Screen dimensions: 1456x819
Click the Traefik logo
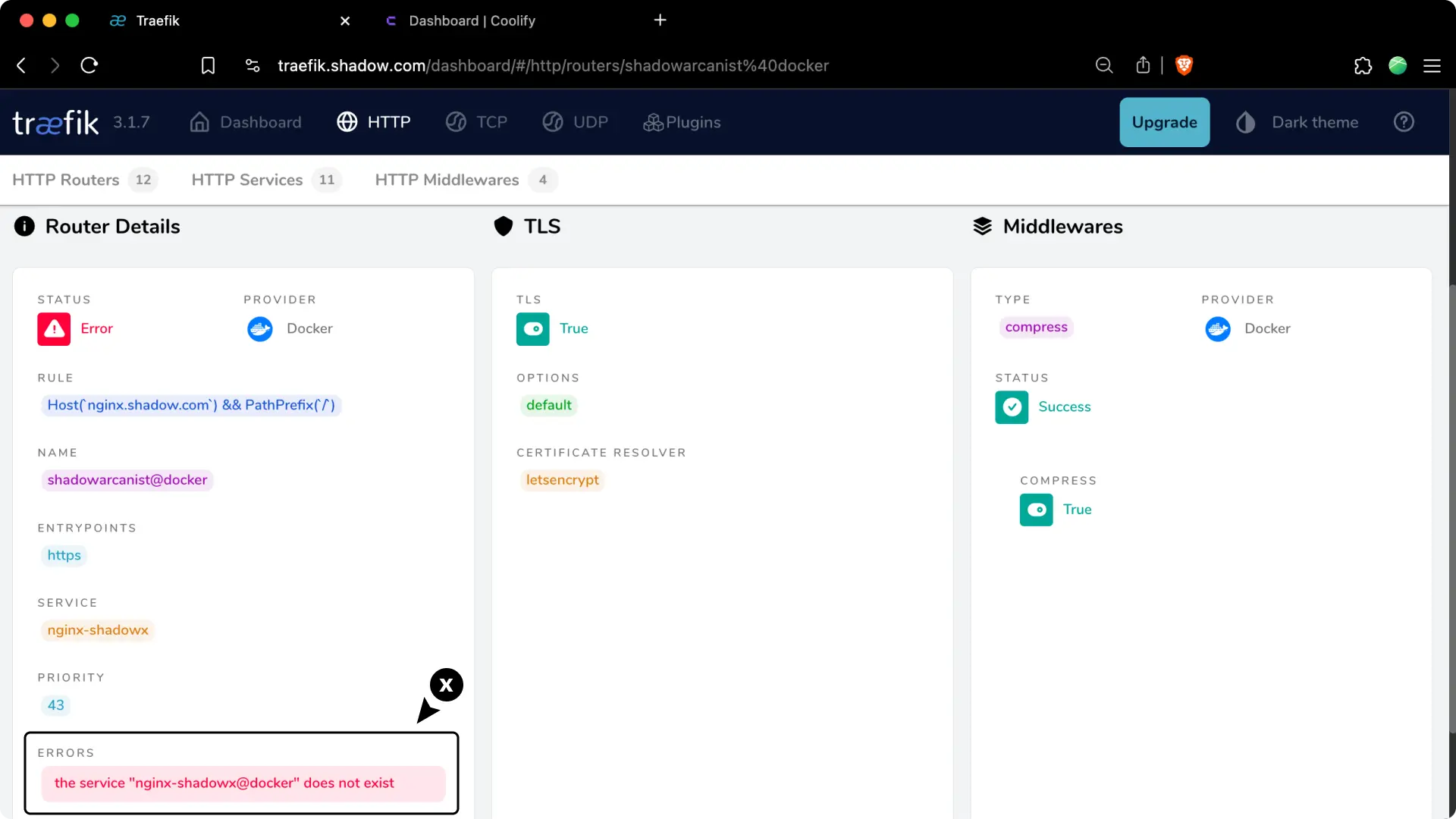coord(55,122)
